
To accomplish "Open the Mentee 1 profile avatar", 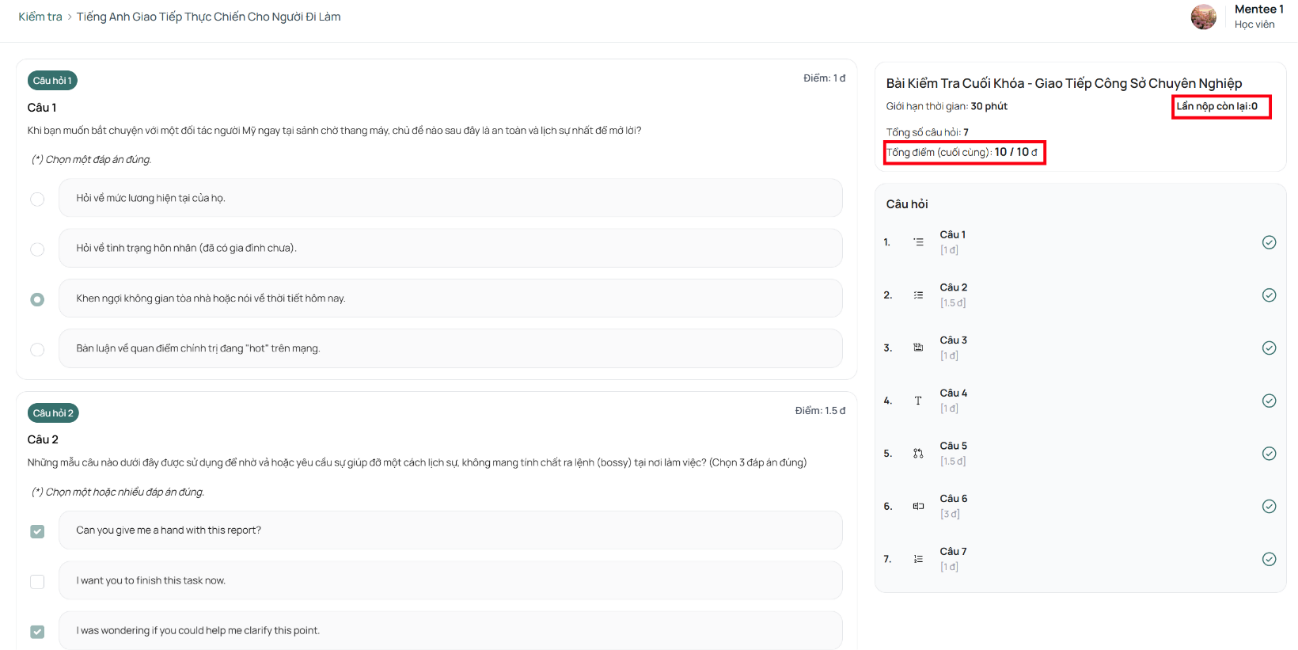I will [x=1204, y=16].
